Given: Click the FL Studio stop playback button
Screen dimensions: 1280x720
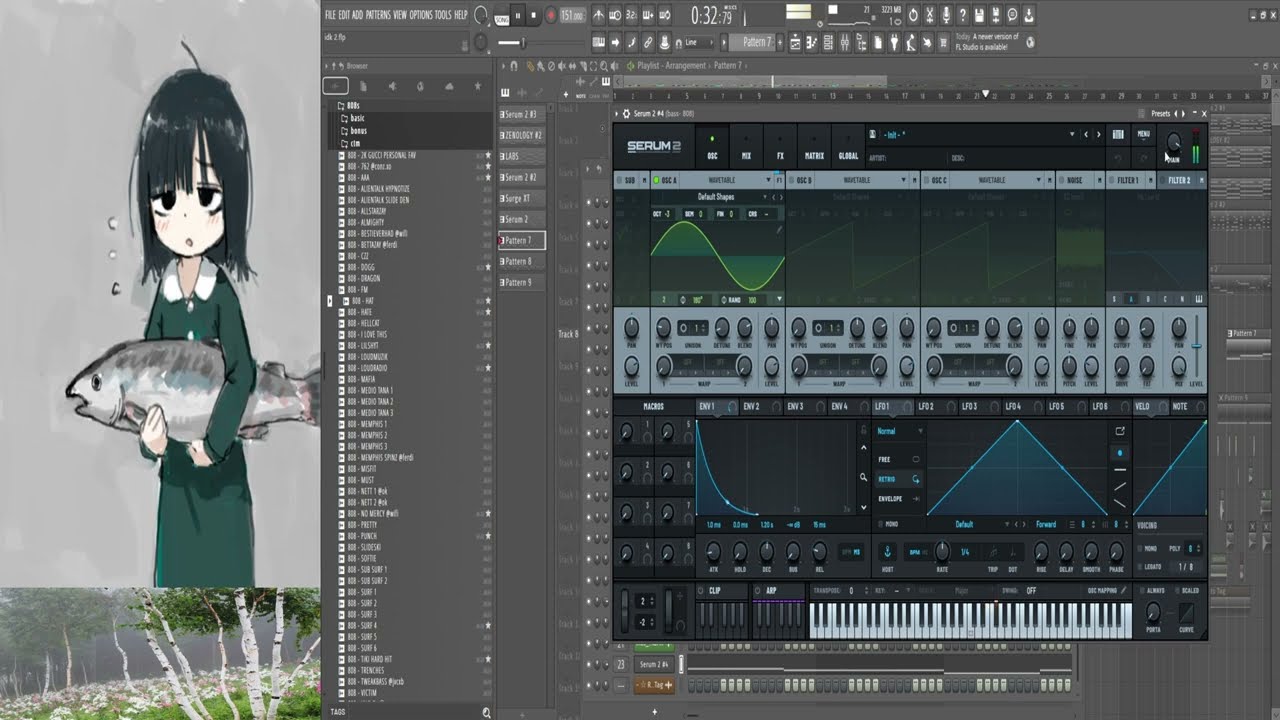Looking at the screenshot, I should coord(533,15).
